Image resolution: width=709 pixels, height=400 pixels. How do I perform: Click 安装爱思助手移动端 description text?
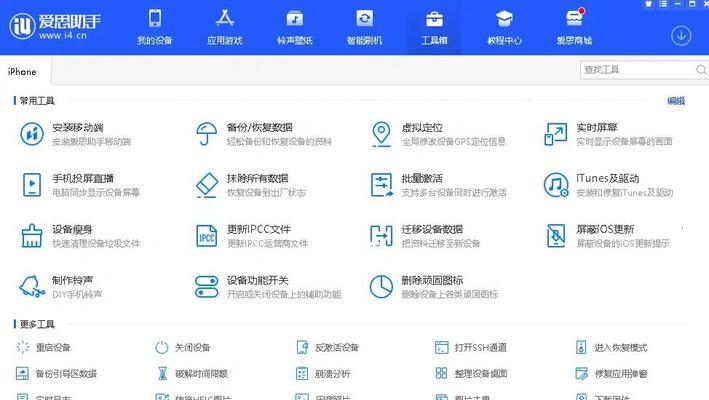pyautogui.click(x=91, y=142)
